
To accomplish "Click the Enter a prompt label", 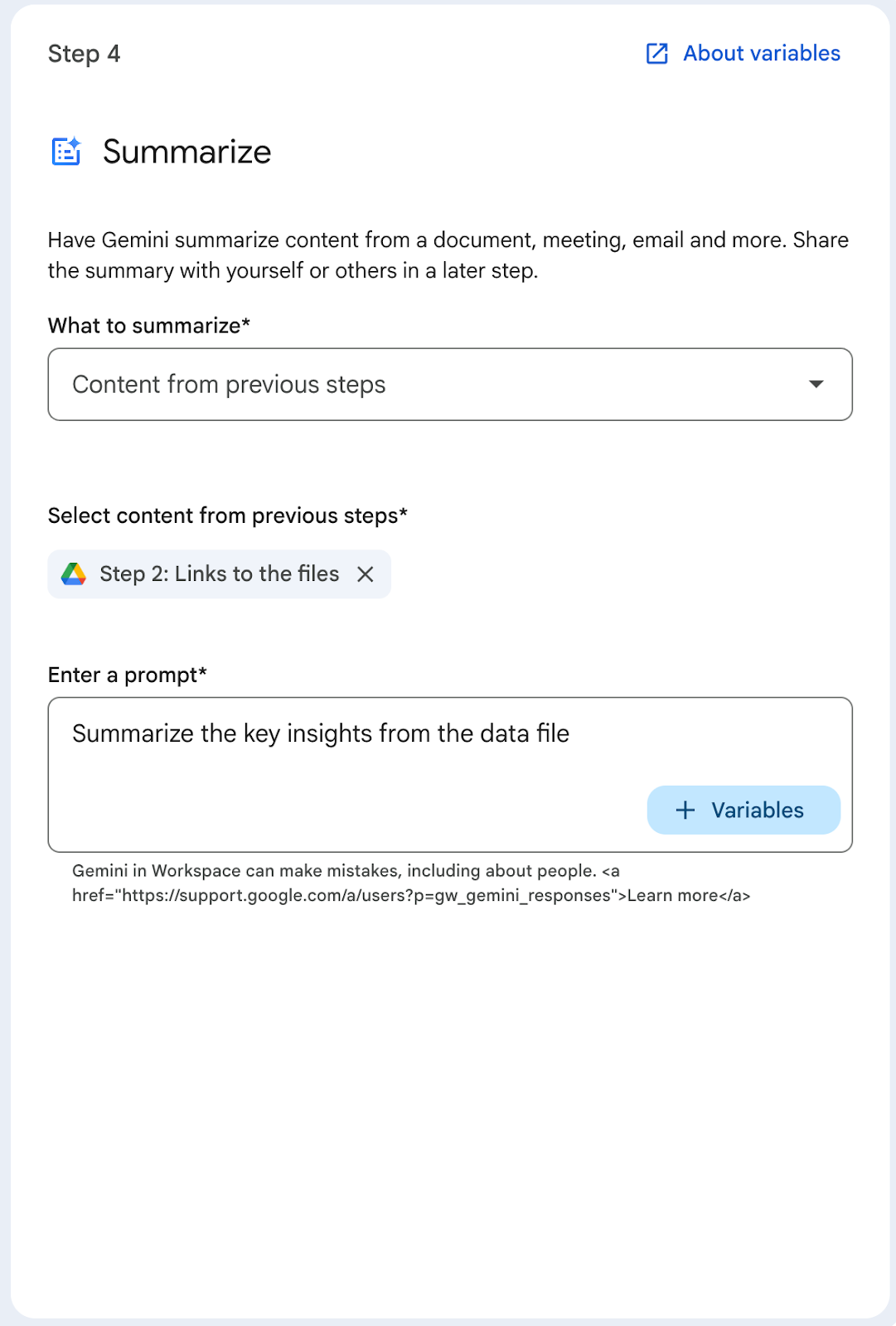I will [x=127, y=675].
